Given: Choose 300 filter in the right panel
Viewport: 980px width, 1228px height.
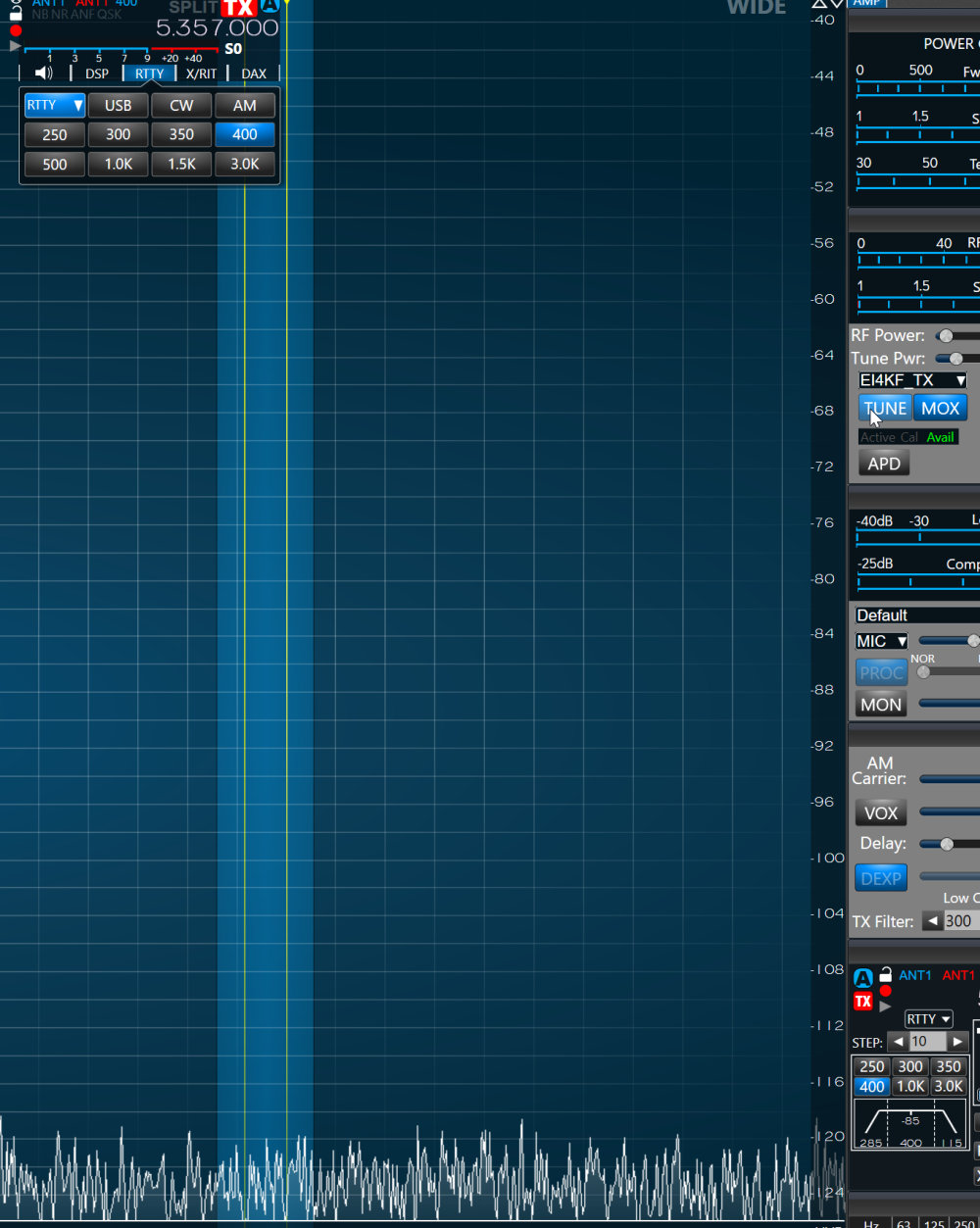Looking at the screenshot, I should pyautogui.click(x=910, y=1066).
